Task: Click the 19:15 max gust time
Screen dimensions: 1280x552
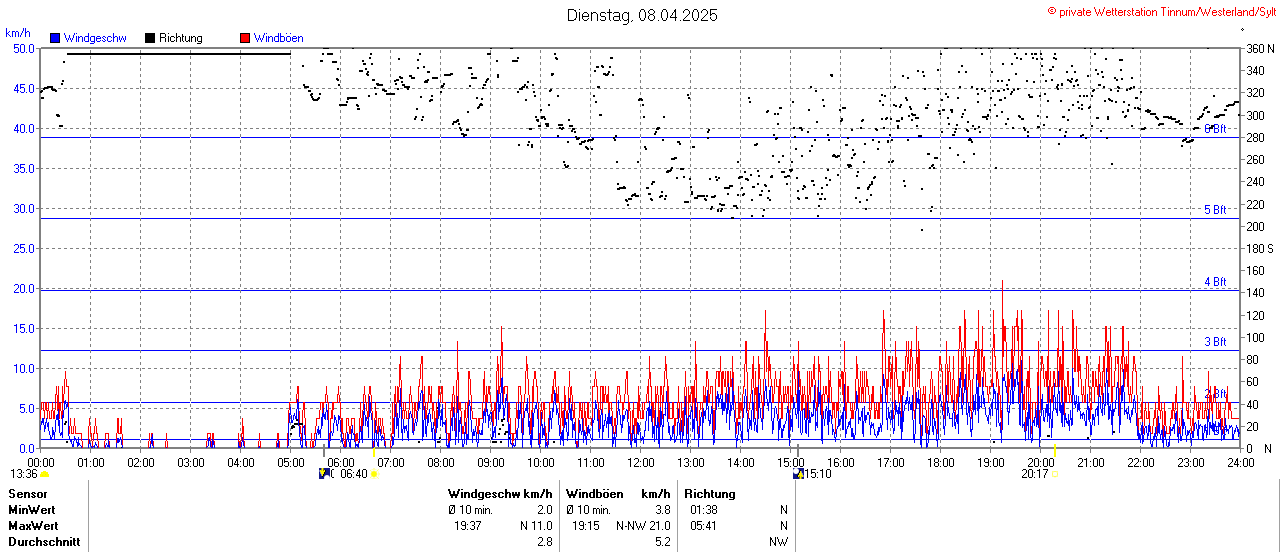Action: 585,526
